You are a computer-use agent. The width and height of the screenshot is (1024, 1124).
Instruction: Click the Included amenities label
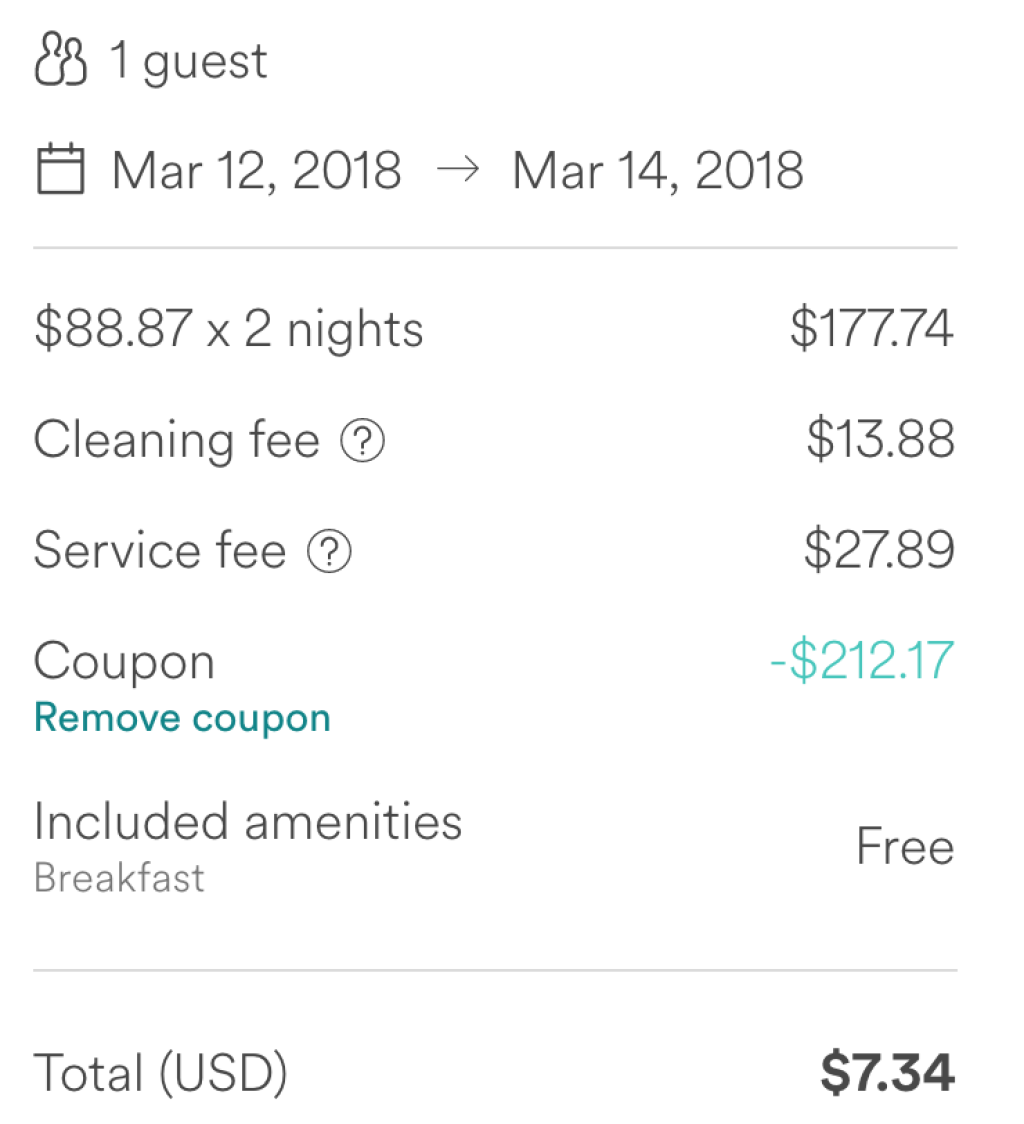point(248,822)
